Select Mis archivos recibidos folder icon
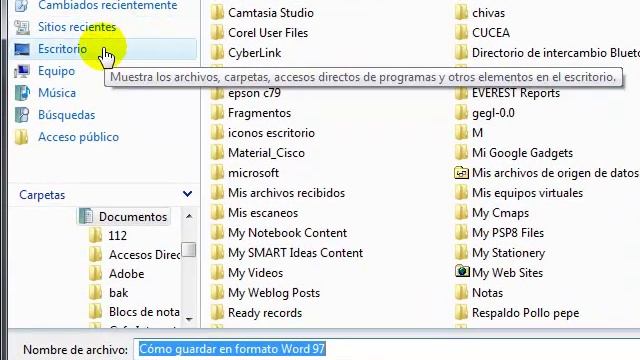The width and height of the screenshot is (640, 360). pos(218,193)
